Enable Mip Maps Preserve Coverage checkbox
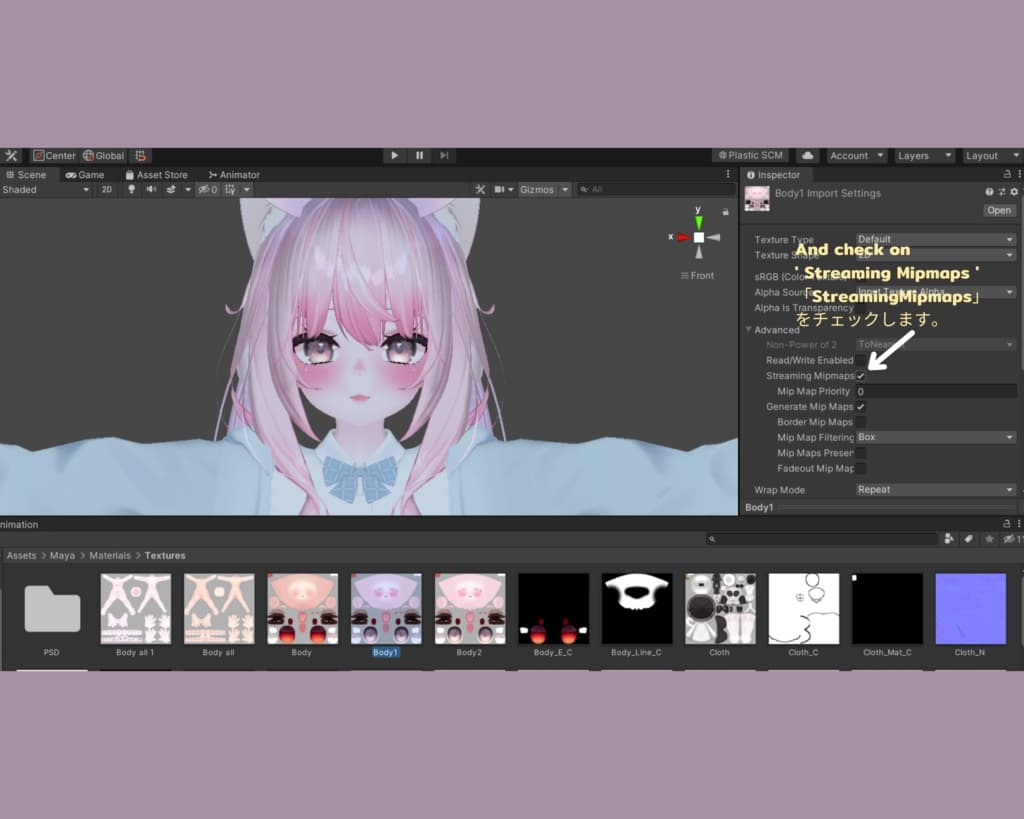Viewport: 1024px width, 819px height. pyautogui.click(x=861, y=453)
